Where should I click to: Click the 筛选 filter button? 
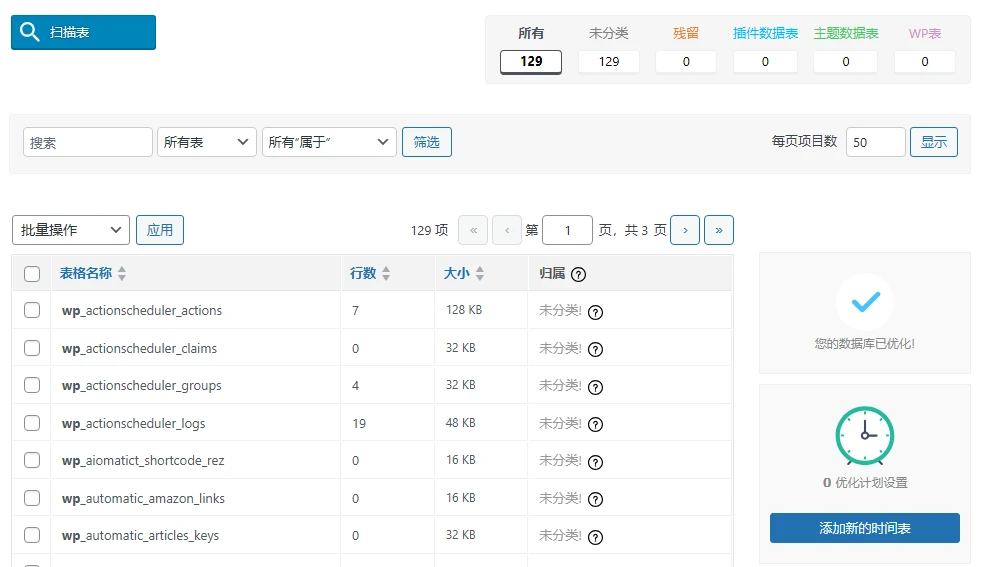(x=426, y=142)
